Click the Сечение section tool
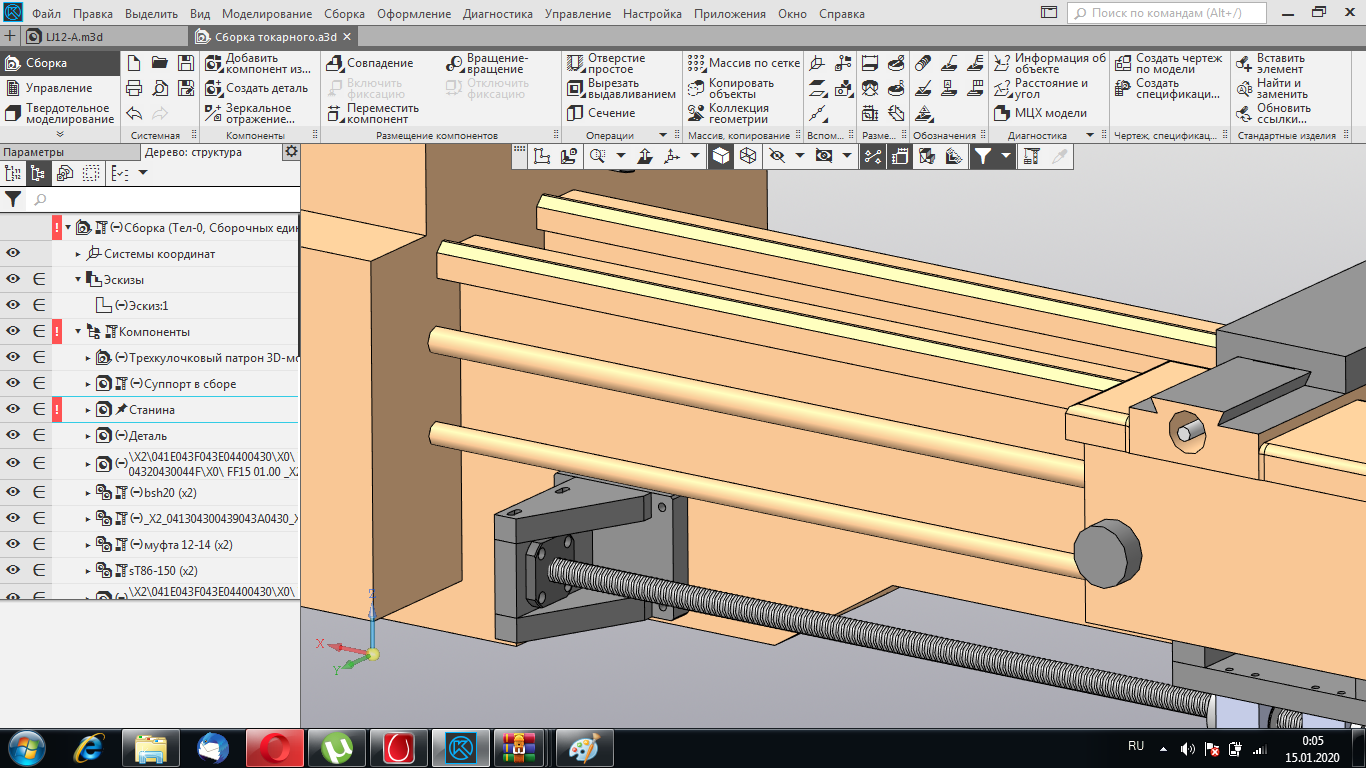 pos(601,113)
